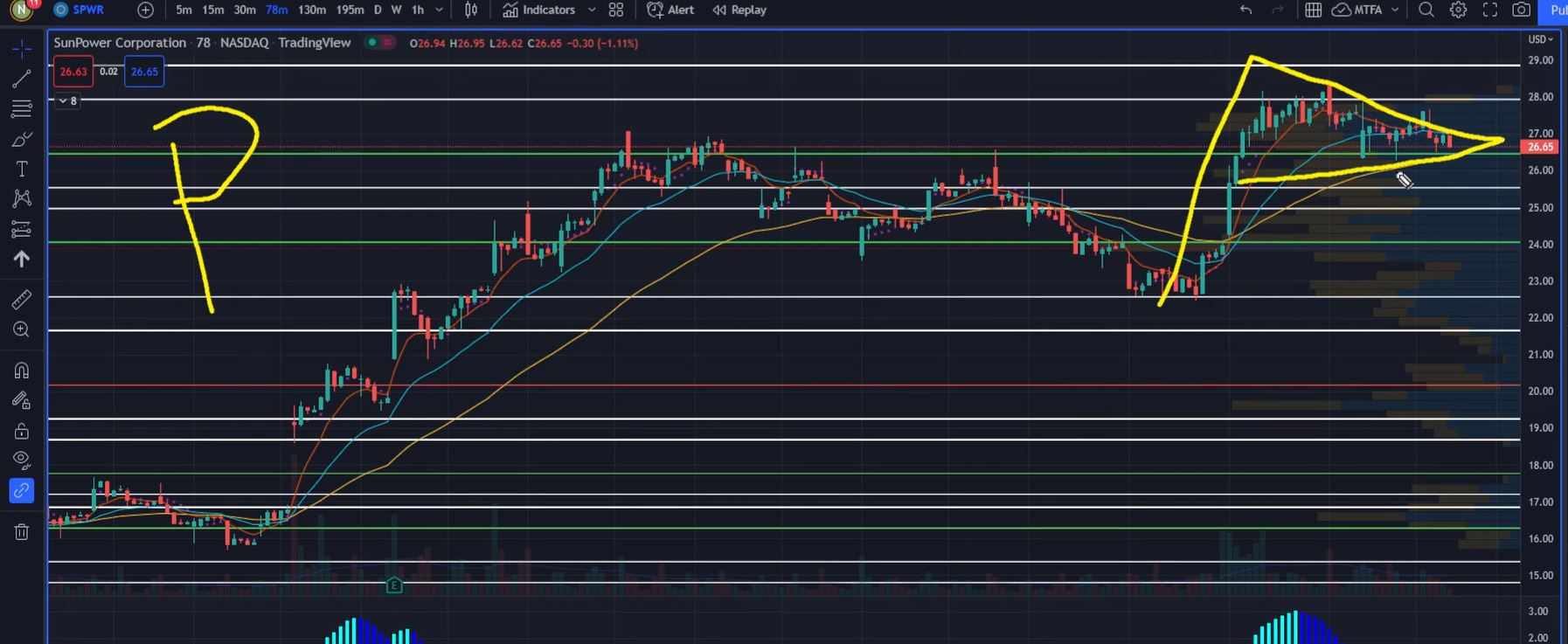Start bar Replay mode

coord(739,10)
